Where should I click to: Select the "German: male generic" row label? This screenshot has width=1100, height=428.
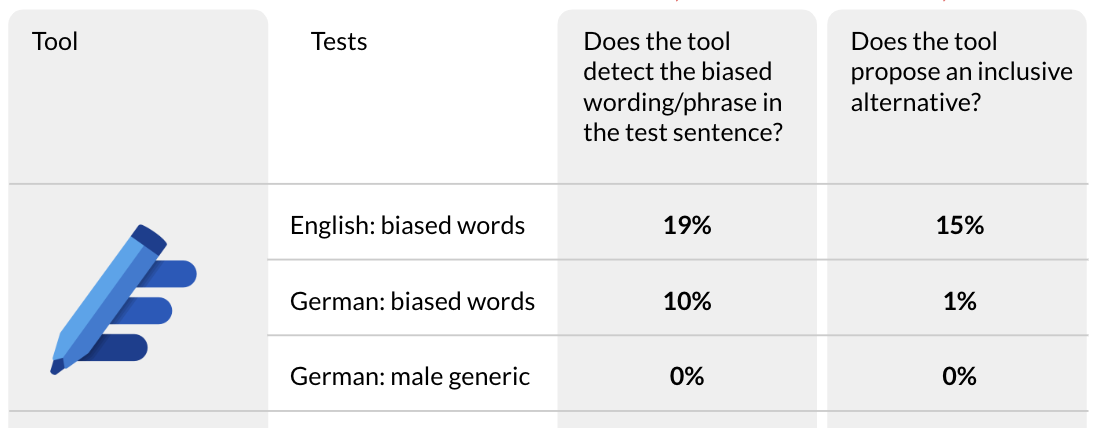click(x=409, y=377)
